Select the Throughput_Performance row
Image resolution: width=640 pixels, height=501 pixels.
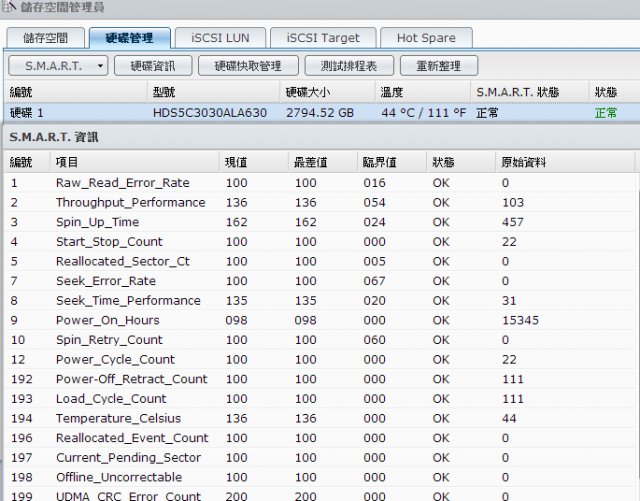coord(320,202)
